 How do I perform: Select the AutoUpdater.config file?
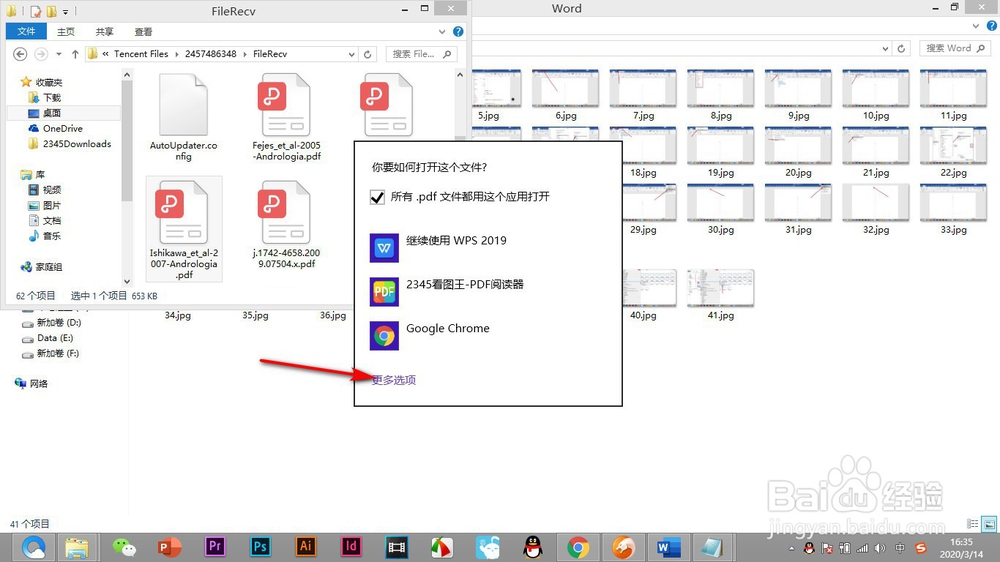[x=184, y=117]
